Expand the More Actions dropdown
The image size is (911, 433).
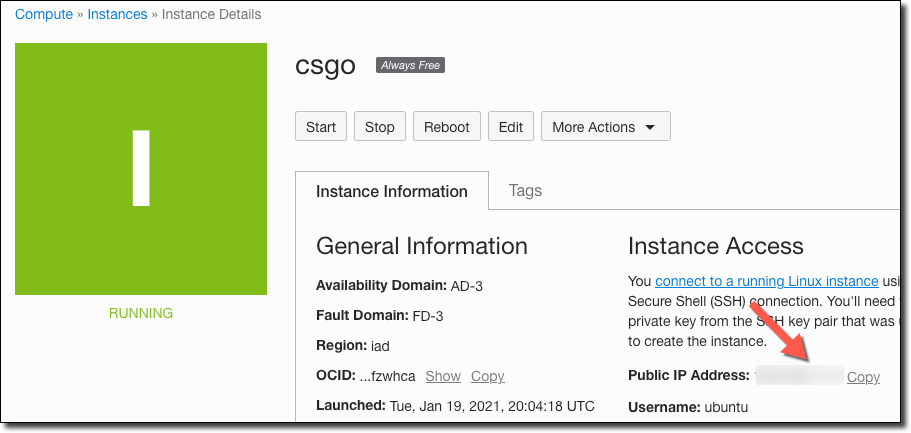[x=605, y=127]
